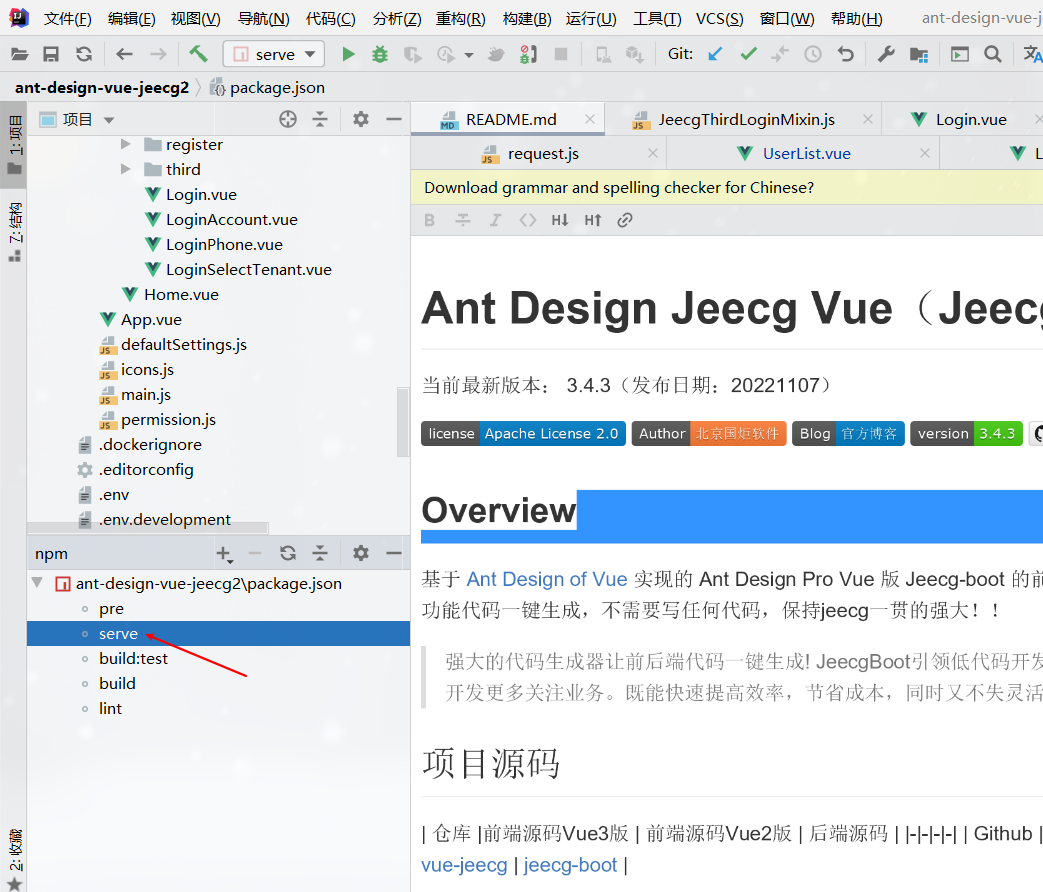Viewport: 1043px width, 892px height.
Task: Click the Search Everywhere magnifier
Action: (992, 54)
